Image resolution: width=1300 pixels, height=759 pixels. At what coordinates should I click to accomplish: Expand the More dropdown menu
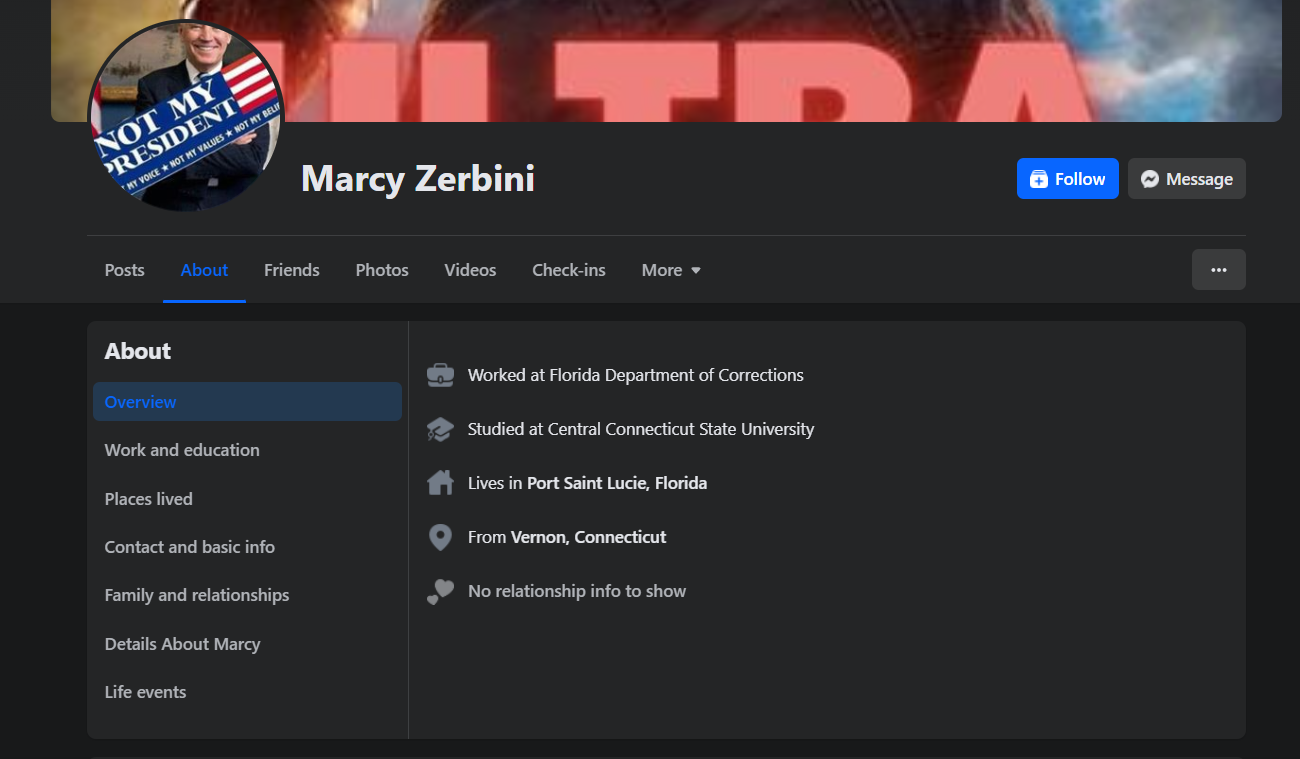coord(671,270)
